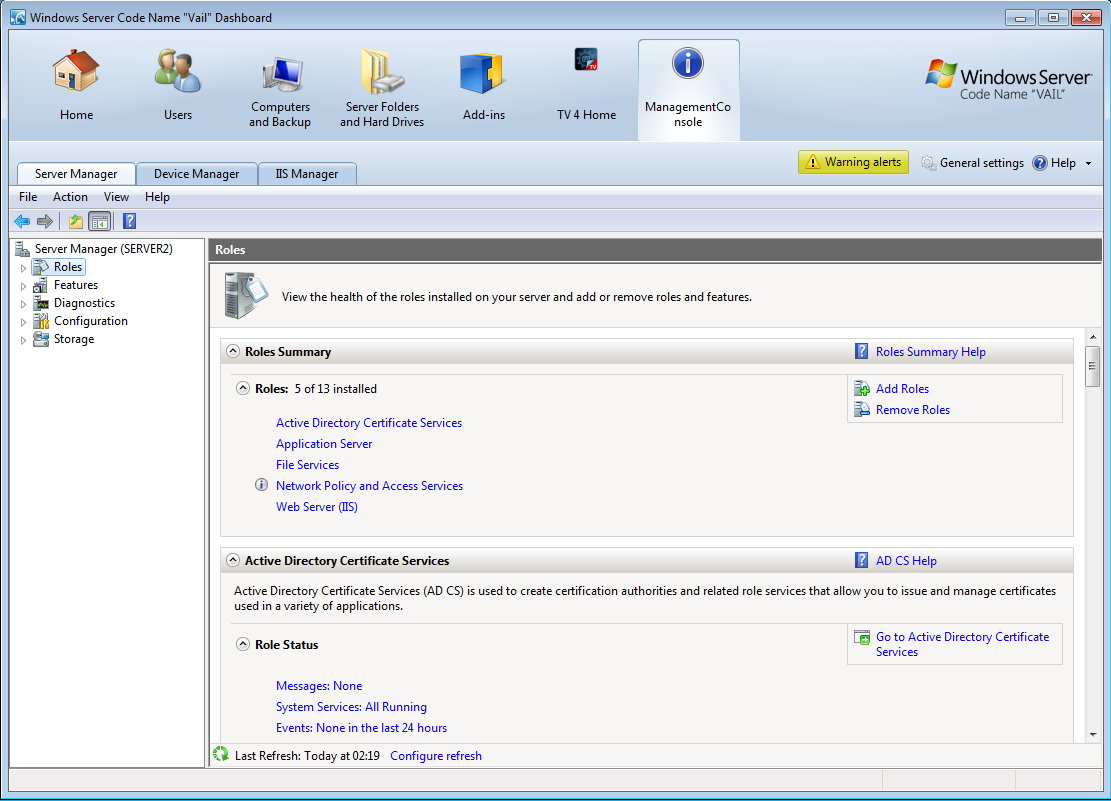Image resolution: width=1111 pixels, height=801 pixels.
Task: Click the Server Manager (SERVER2) root icon
Action: point(23,249)
